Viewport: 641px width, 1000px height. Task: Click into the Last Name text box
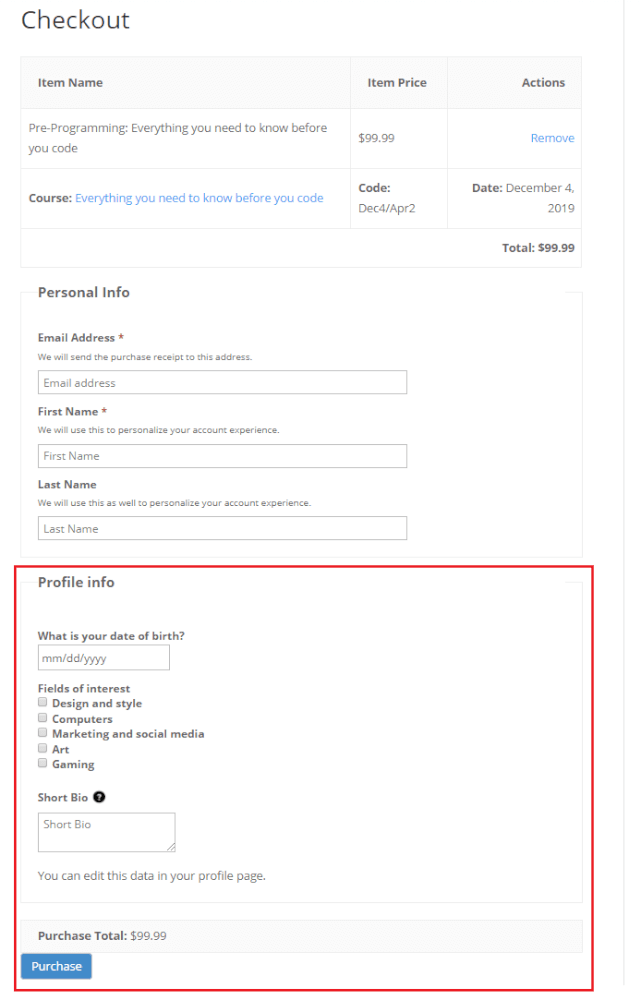click(222, 528)
